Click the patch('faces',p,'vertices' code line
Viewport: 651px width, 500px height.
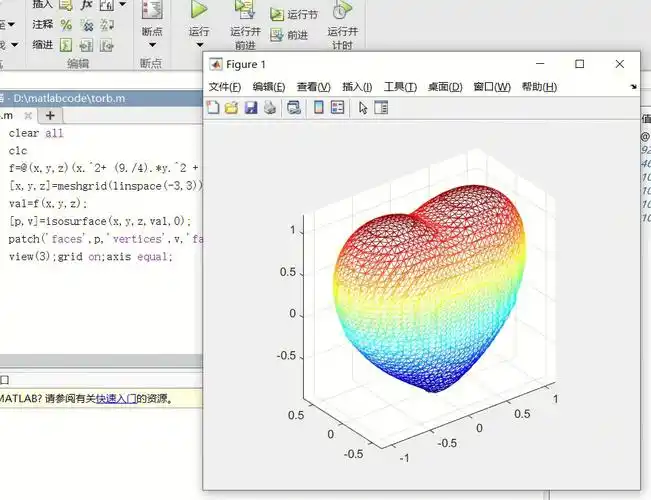click(x=105, y=239)
